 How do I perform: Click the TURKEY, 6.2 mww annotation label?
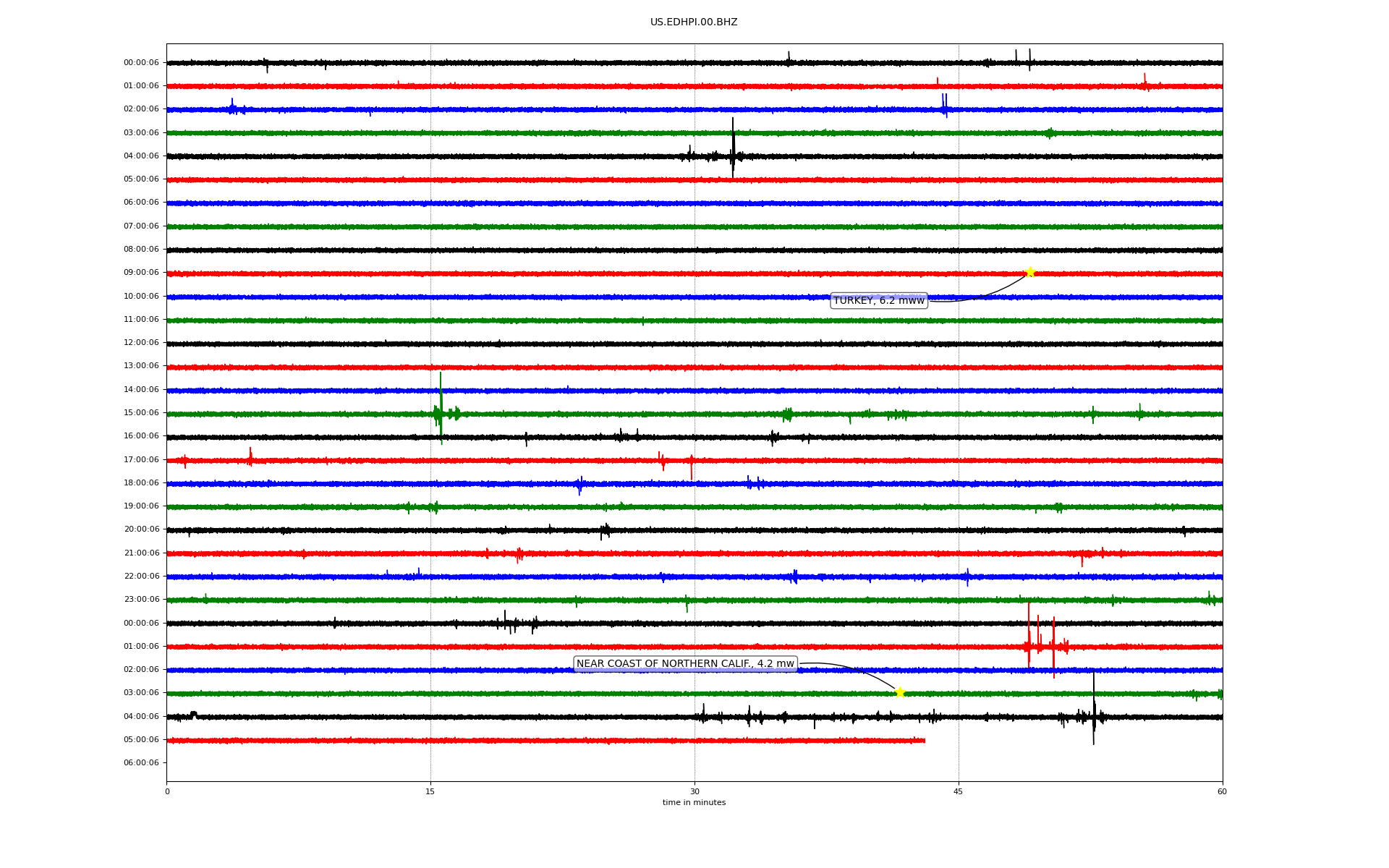879,301
